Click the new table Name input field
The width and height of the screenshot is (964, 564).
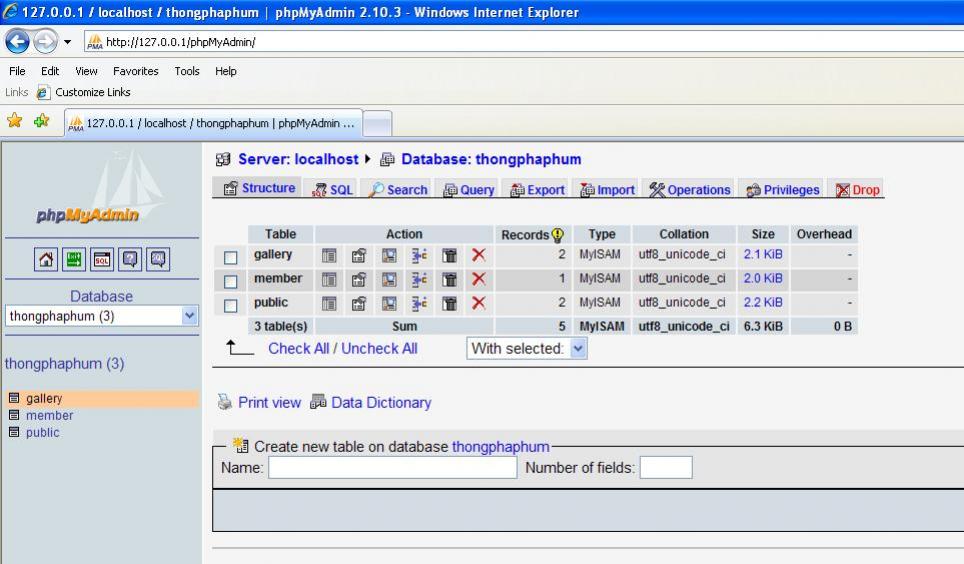click(x=392, y=468)
